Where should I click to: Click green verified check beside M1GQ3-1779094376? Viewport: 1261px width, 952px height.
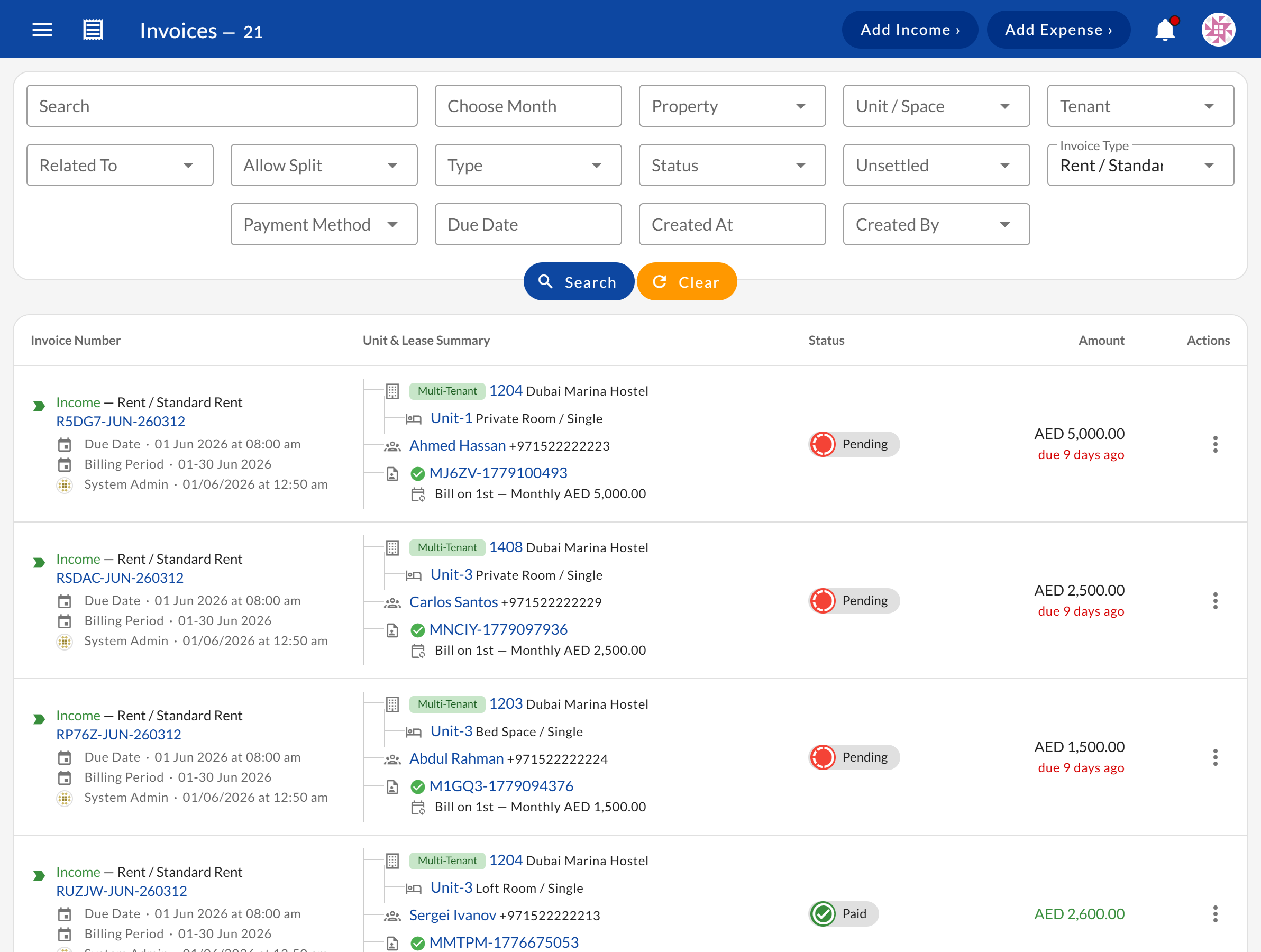[417, 788]
